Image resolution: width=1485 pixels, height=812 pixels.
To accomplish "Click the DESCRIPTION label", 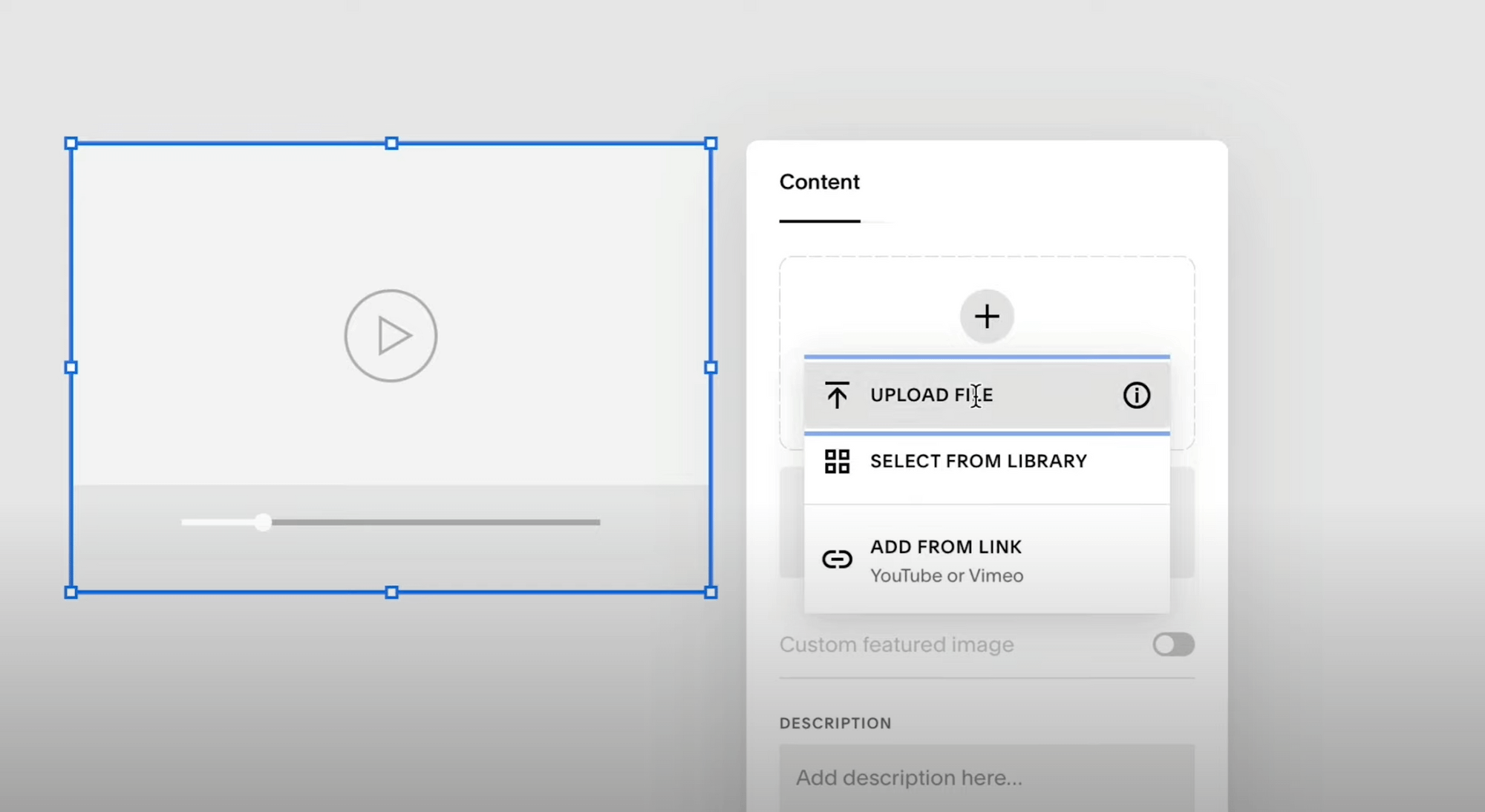I will point(835,724).
